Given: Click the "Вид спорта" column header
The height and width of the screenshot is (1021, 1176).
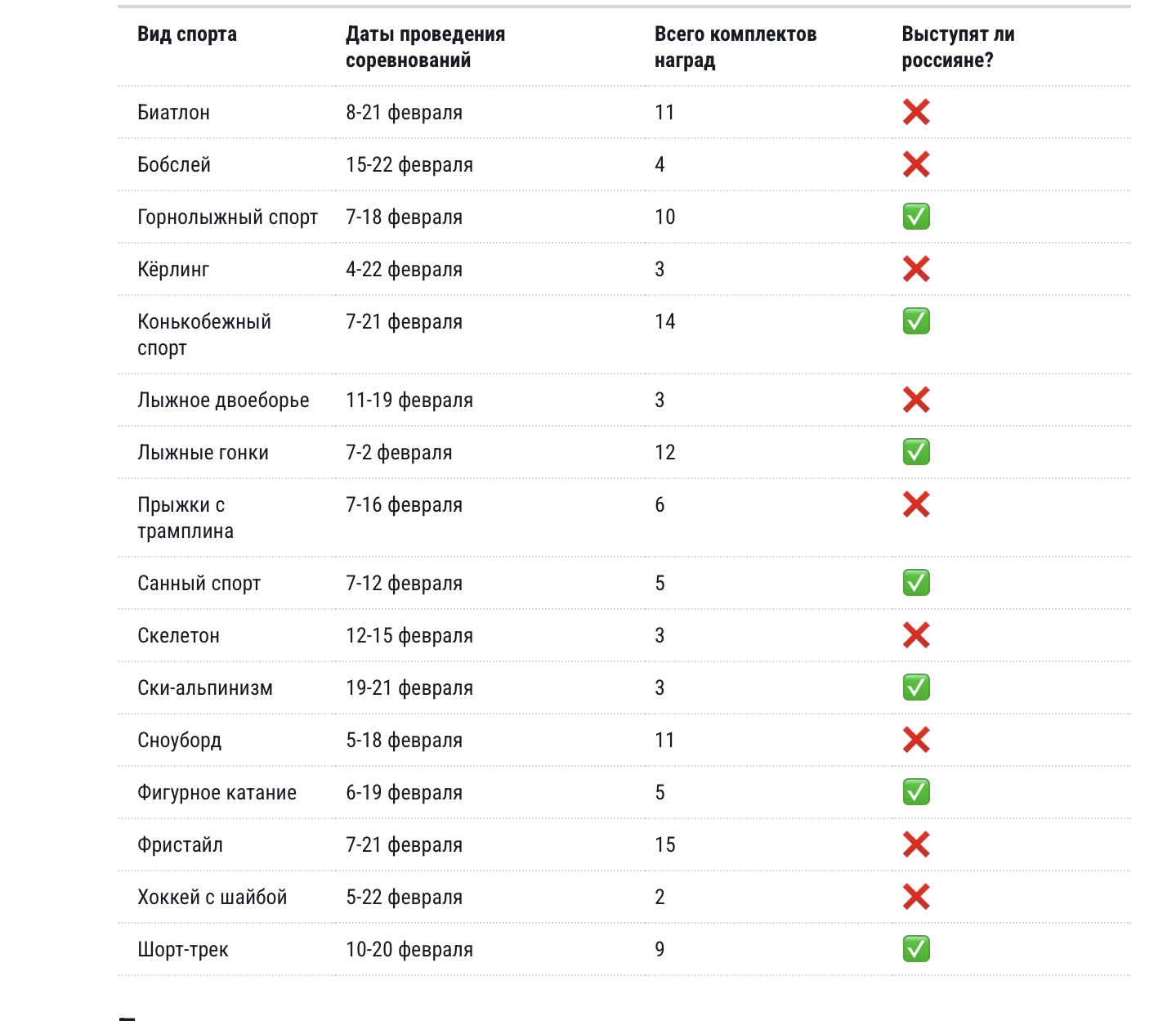Looking at the screenshot, I should [187, 34].
